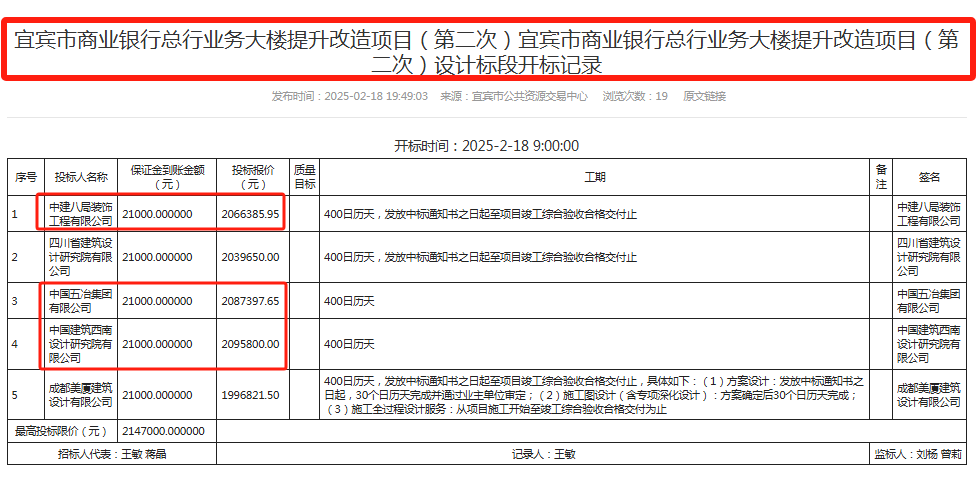Click bid price 2039650.00
The image size is (976, 499).
pyautogui.click(x=250, y=257)
